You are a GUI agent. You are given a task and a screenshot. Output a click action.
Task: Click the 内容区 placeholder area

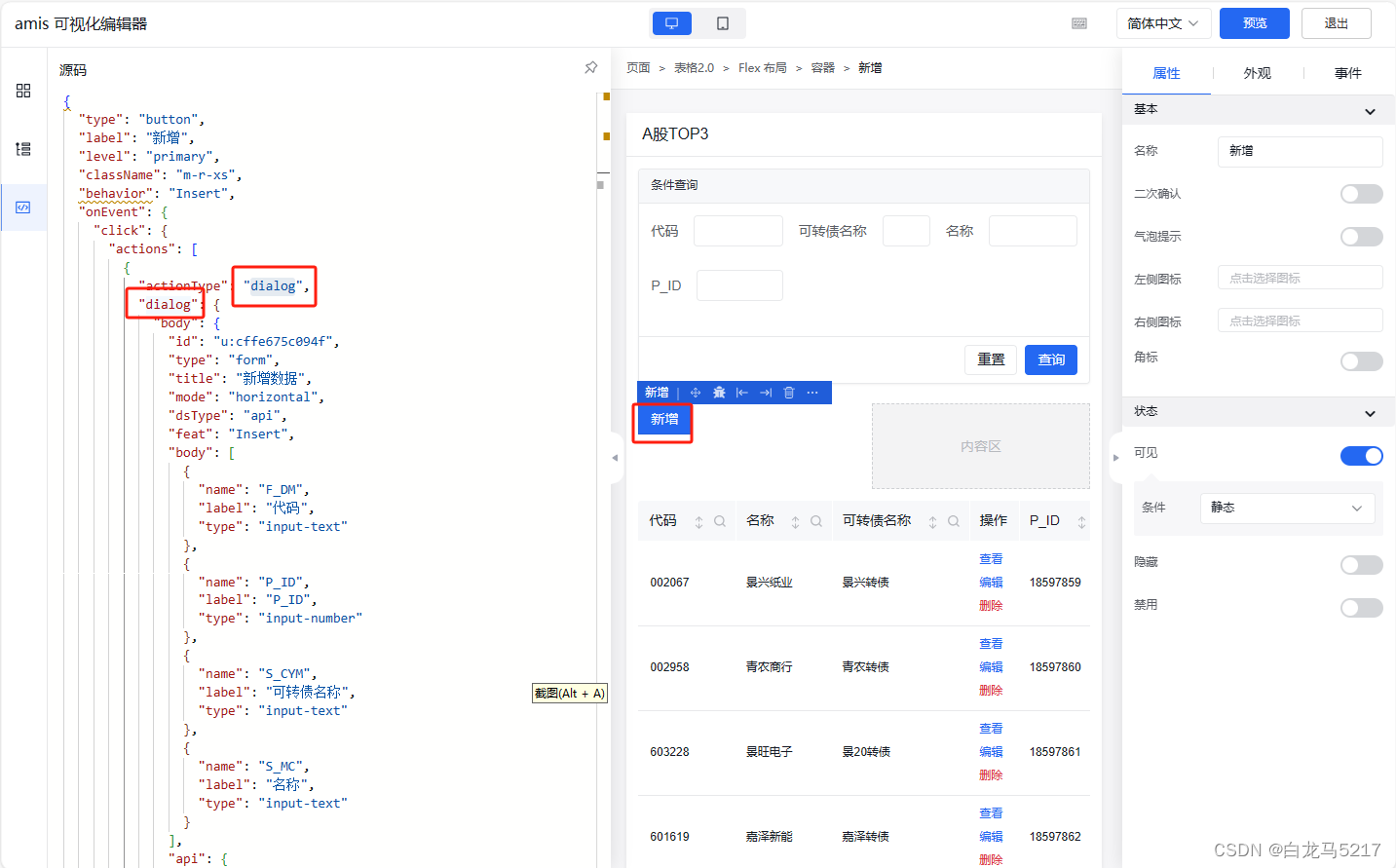click(980, 446)
